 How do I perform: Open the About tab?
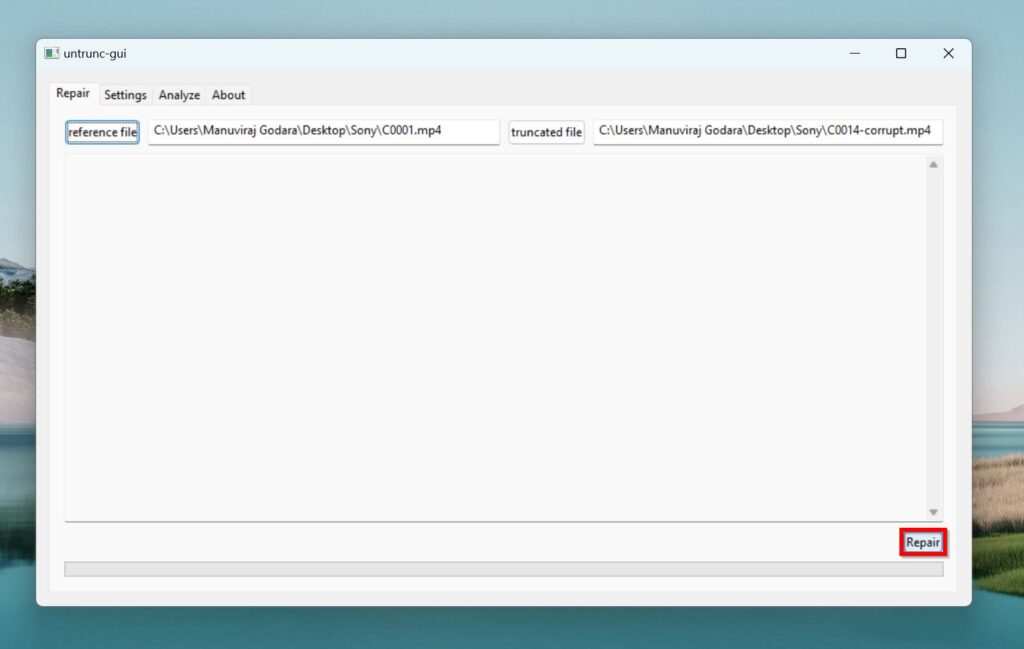click(x=228, y=95)
